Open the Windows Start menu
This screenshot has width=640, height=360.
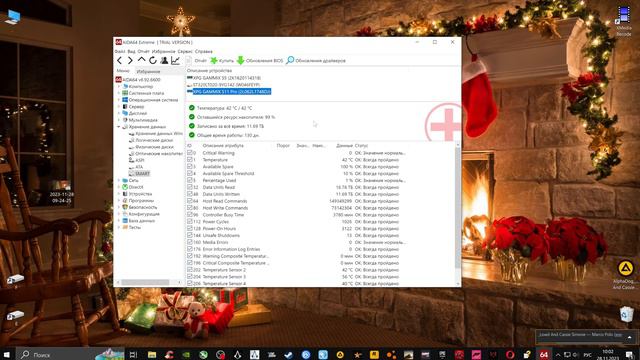coord(7,354)
